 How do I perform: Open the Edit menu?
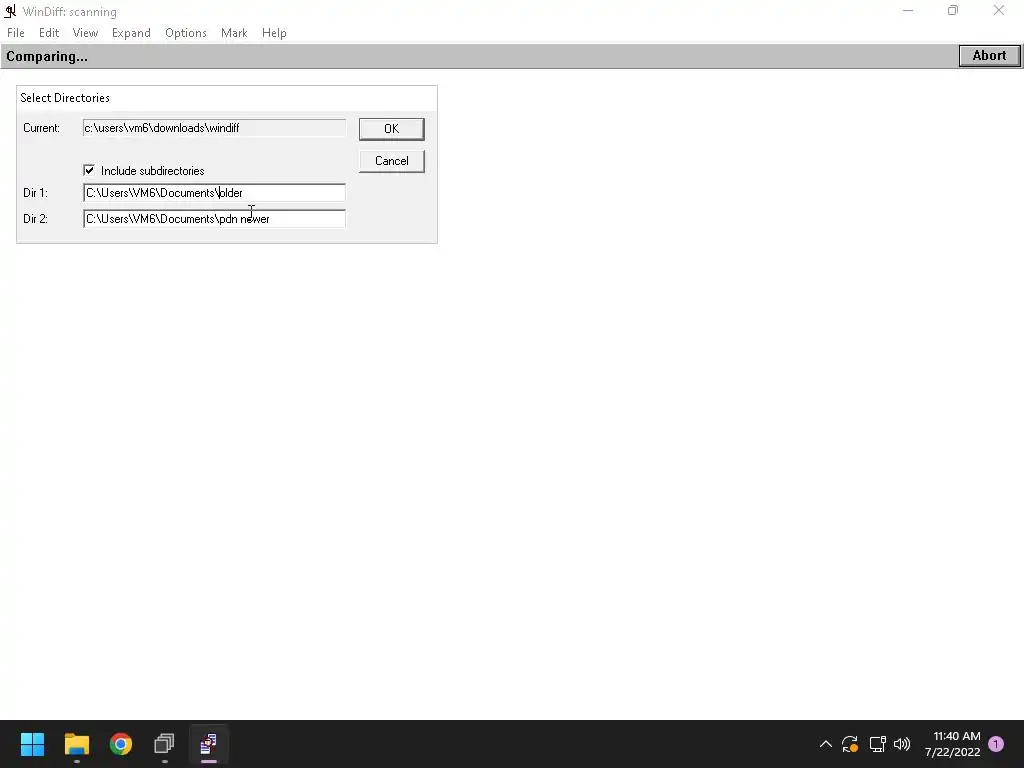point(48,33)
